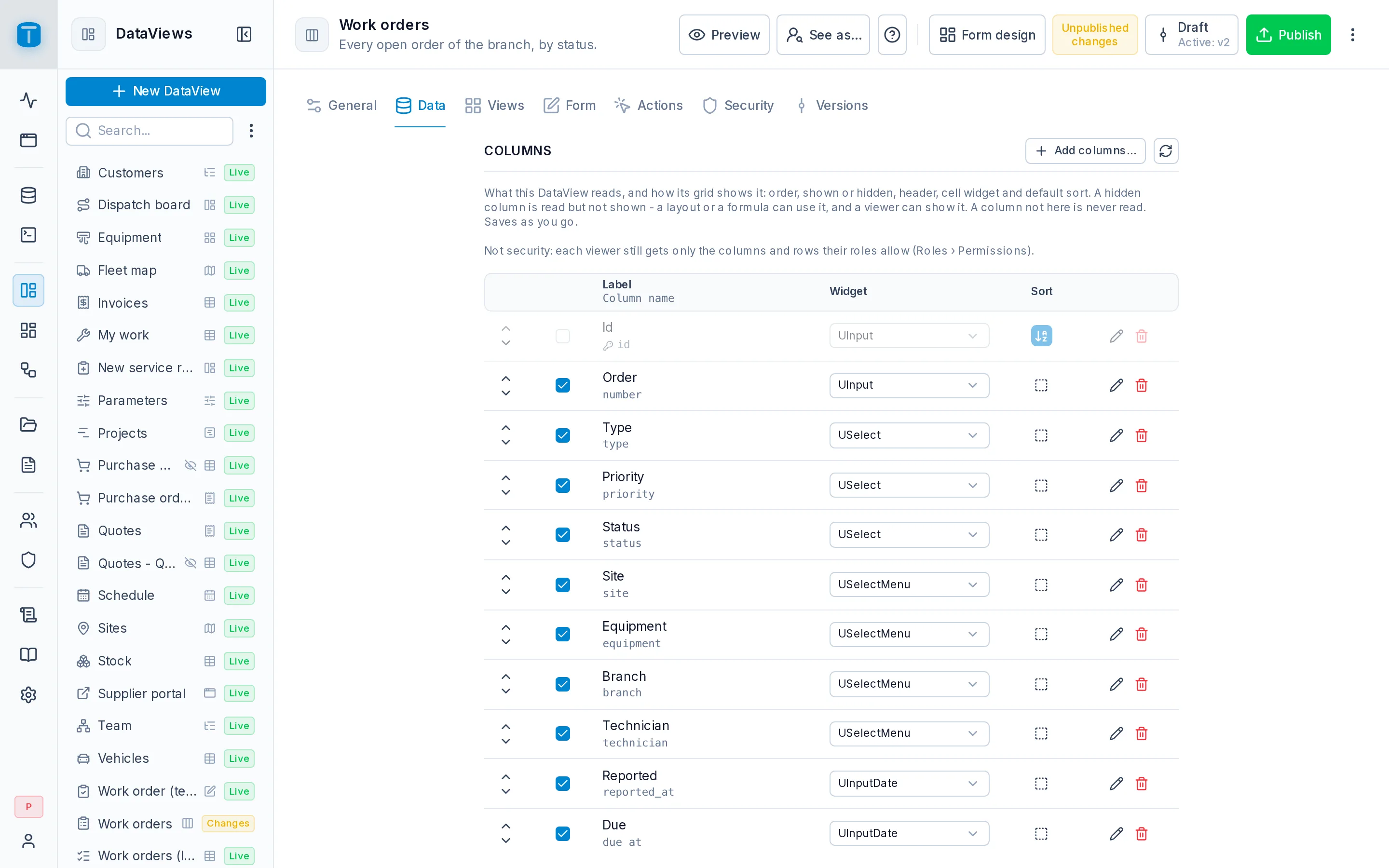Open the Order widget dropdown
This screenshot has width=1389, height=868.
(x=909, y=385)
